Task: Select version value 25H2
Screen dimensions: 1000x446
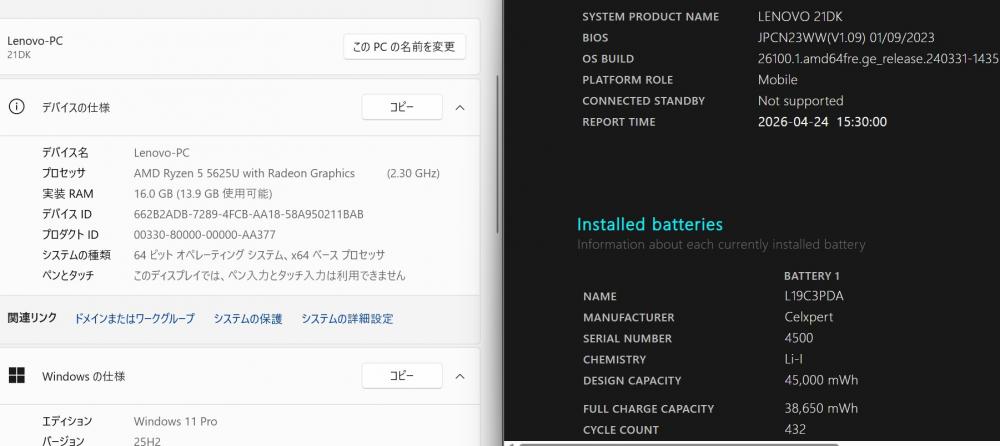Action: pos(147,441)
